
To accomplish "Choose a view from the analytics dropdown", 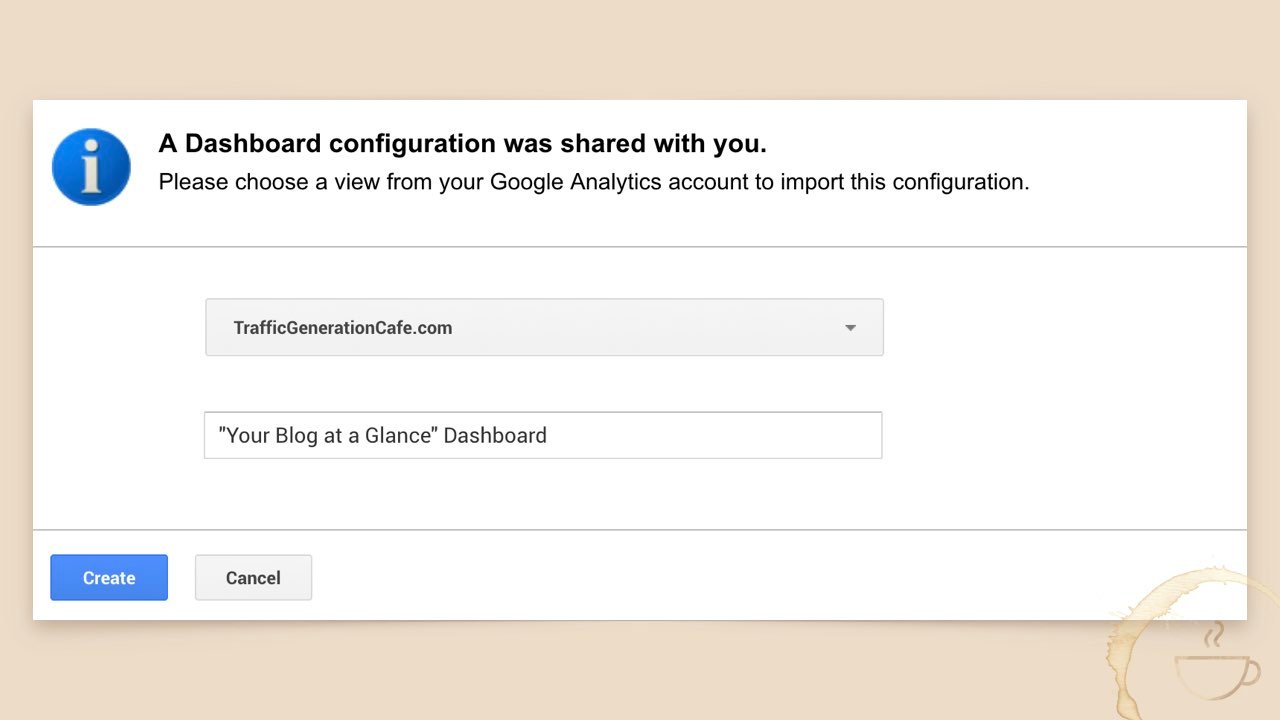I will 544,327.
